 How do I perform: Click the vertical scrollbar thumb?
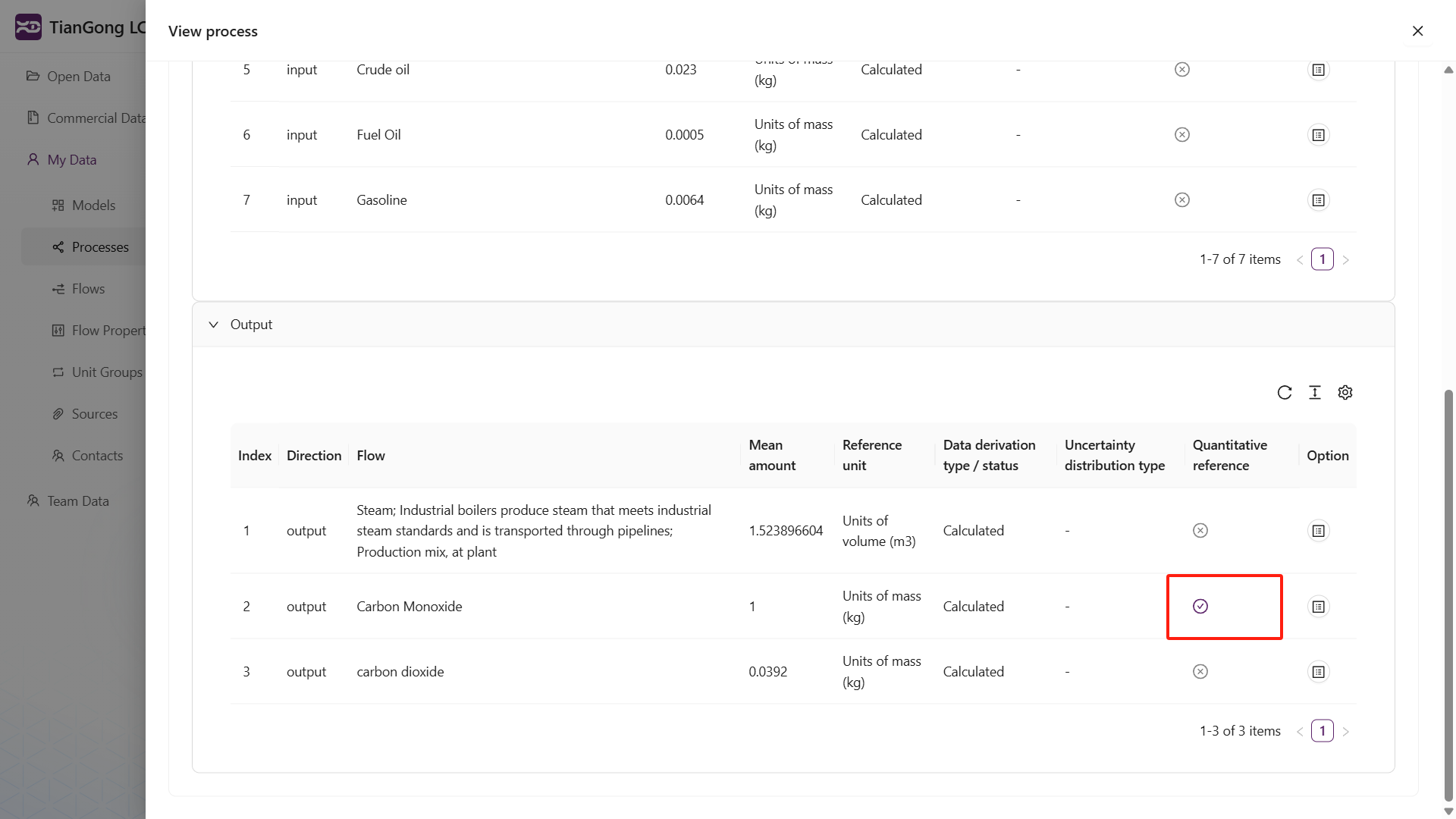(1448, 595)
